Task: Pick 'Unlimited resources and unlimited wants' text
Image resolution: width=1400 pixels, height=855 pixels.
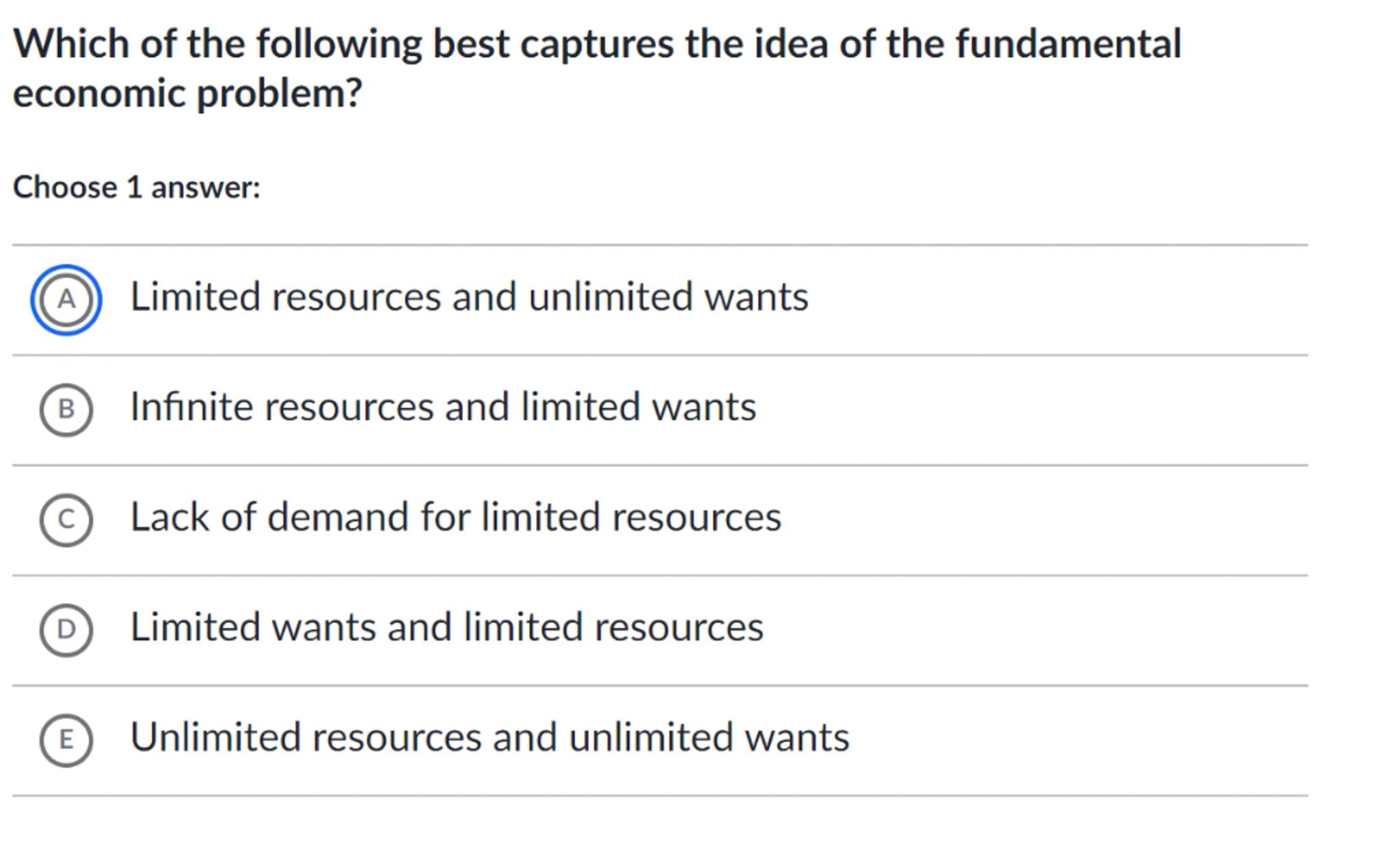Action: pyautogui.click(x=489, y=737)
